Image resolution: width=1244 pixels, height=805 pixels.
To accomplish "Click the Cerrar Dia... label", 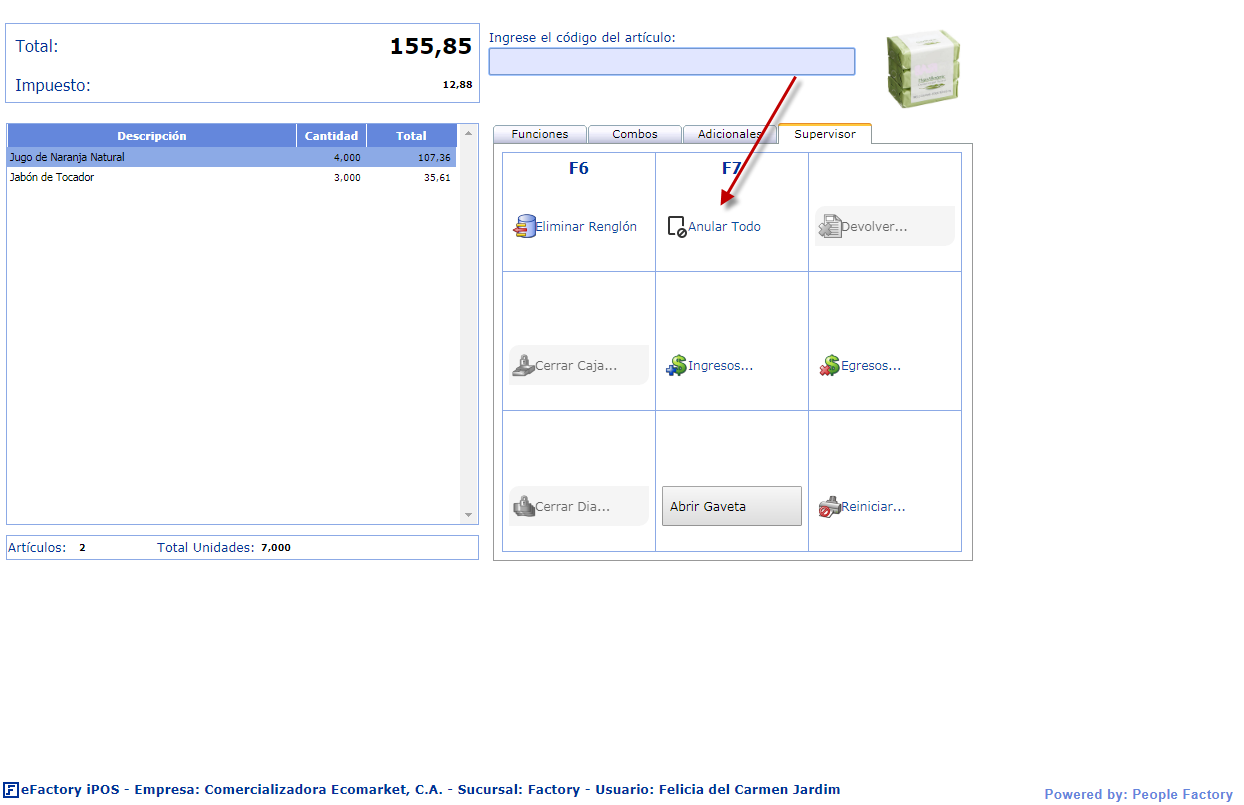I will click(x=572, y=507).
